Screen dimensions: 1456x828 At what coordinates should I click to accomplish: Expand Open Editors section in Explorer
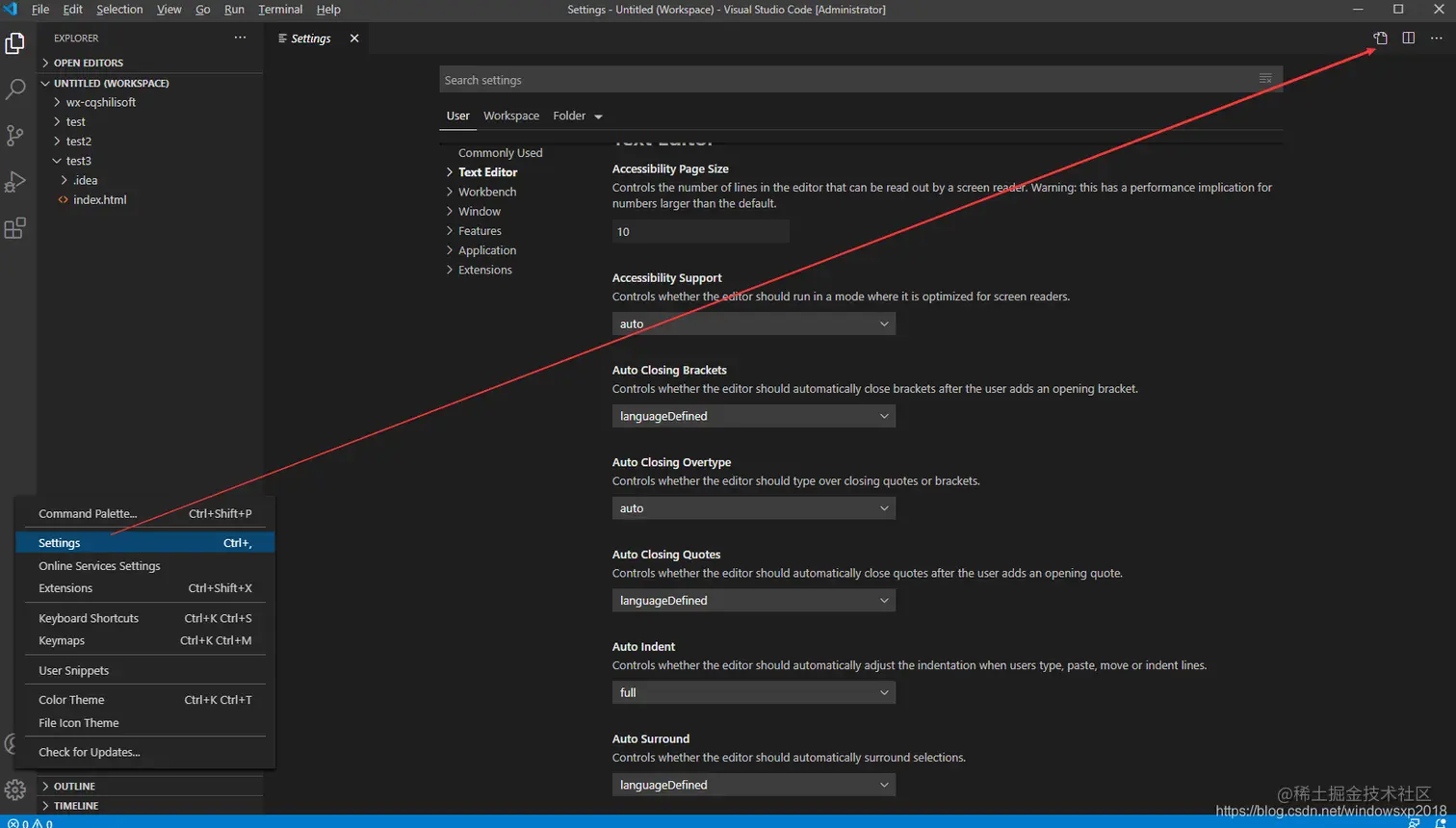[x=149, y=63]
